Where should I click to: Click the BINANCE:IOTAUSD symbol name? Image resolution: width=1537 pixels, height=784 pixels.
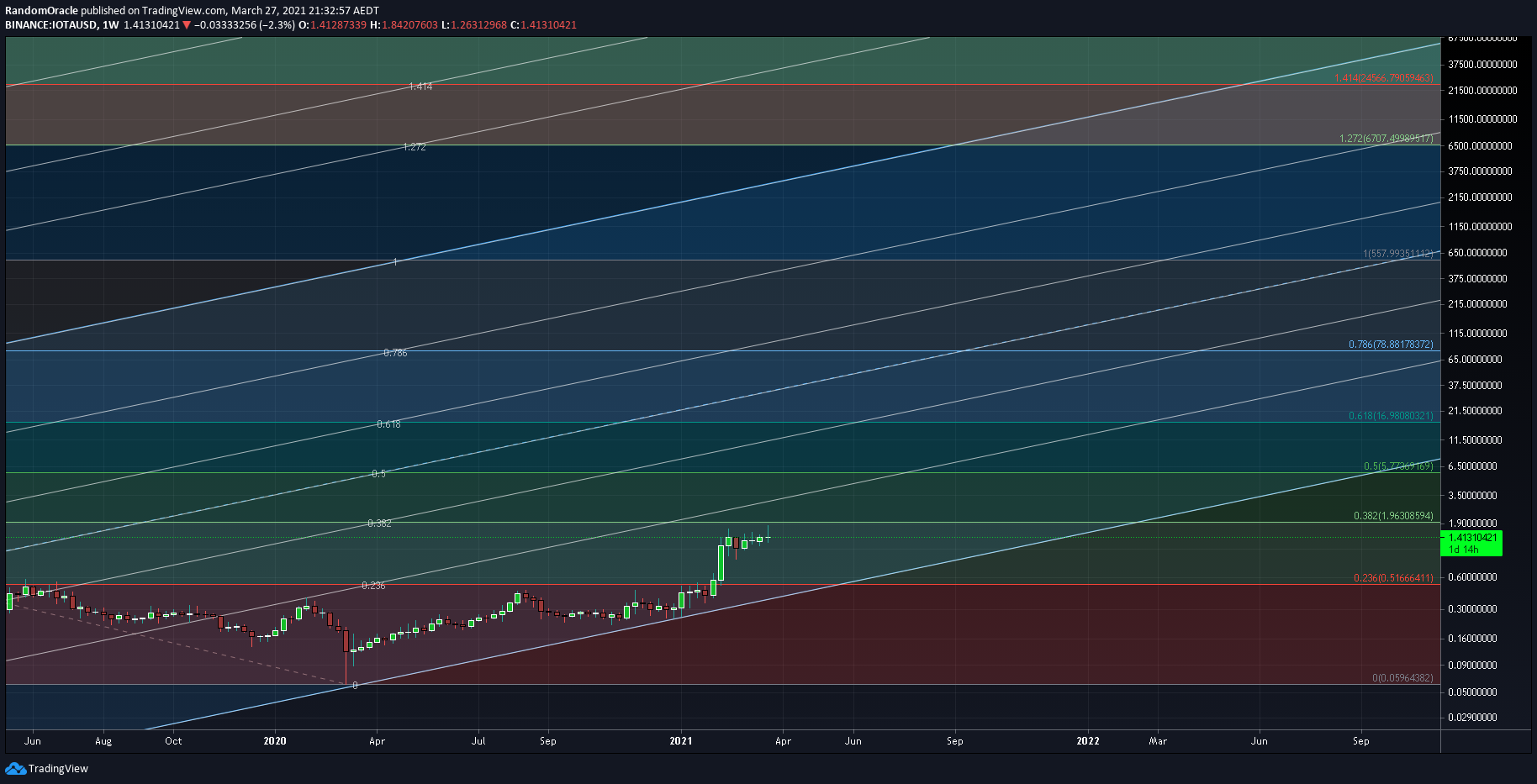click(x=50, y=25)
